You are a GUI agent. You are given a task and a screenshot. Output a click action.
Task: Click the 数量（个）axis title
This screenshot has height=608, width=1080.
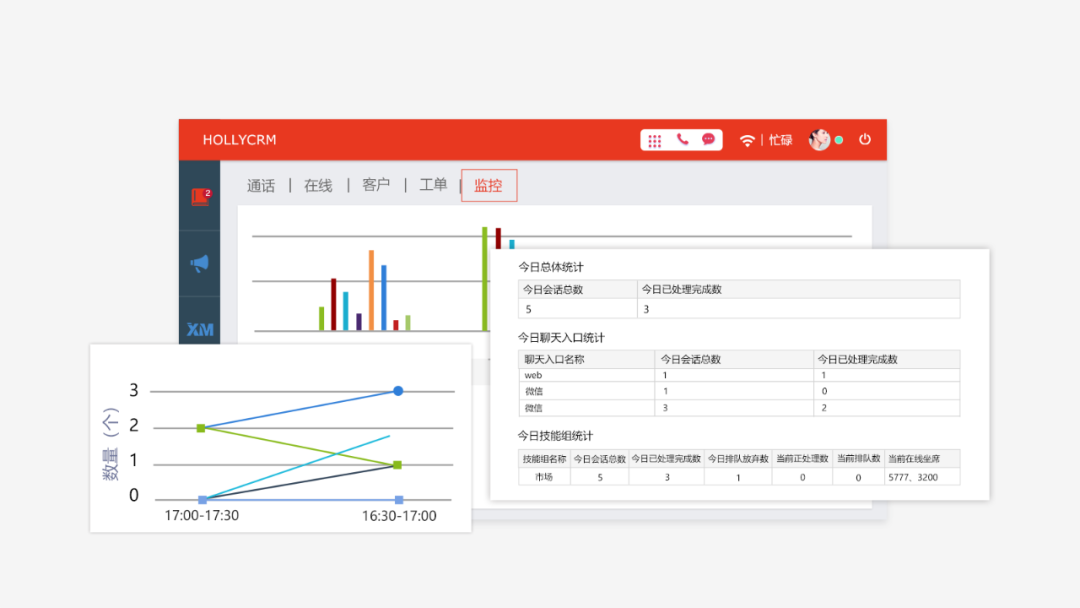pyautogui.click(x=110, y=444)
